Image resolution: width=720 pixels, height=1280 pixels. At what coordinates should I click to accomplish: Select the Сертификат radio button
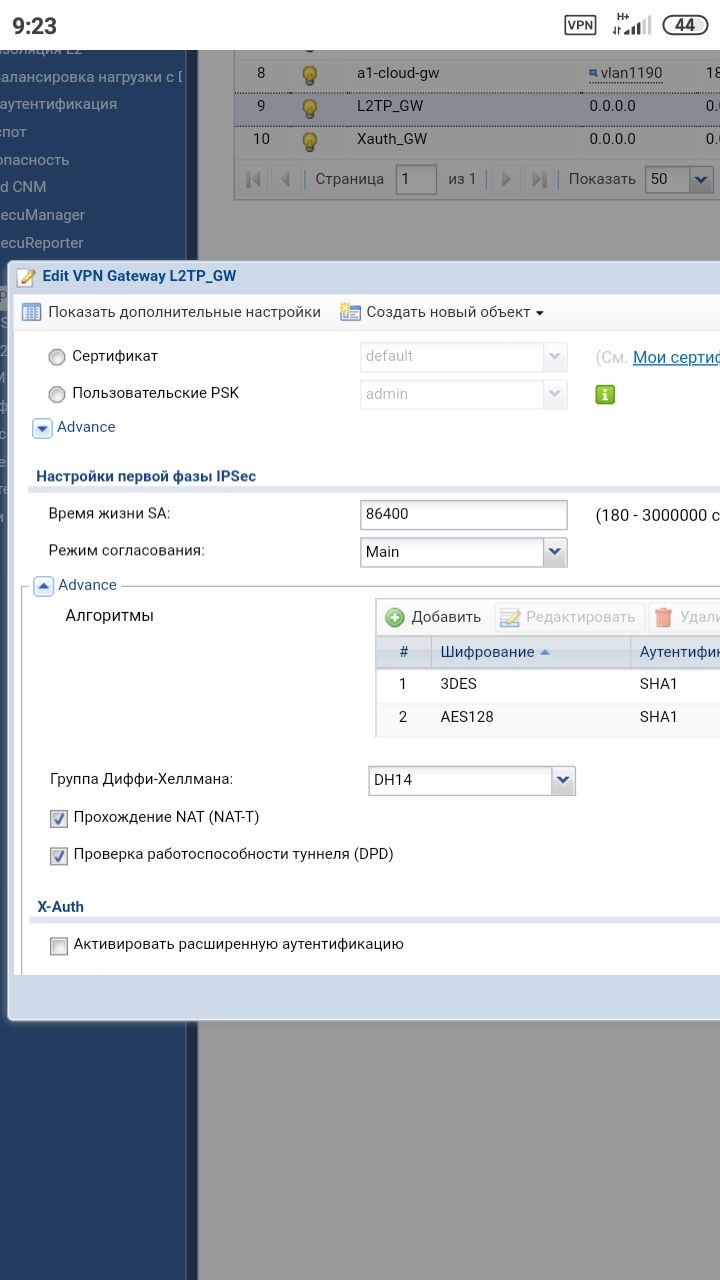(x=57, y=357)
